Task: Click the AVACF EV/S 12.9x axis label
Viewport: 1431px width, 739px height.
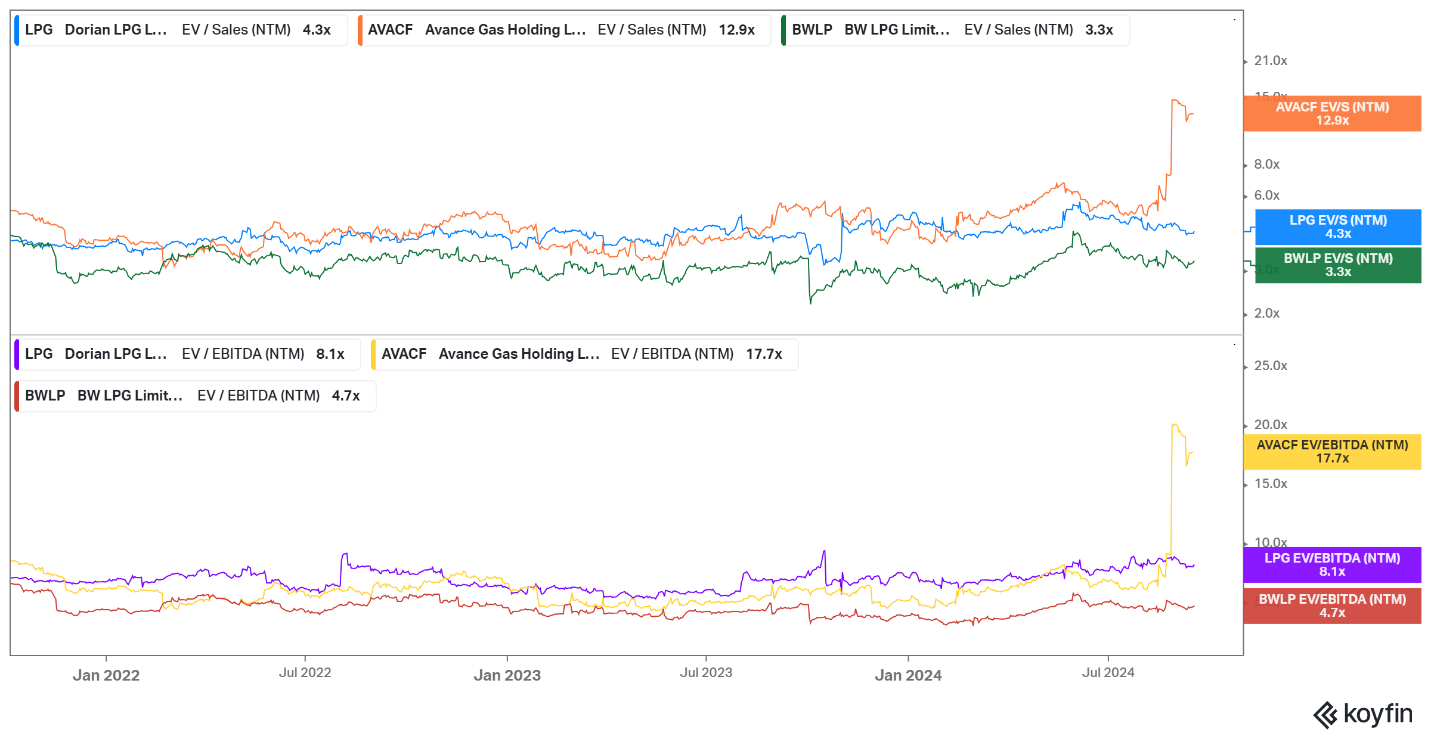Action: (x=1332, y=113)
